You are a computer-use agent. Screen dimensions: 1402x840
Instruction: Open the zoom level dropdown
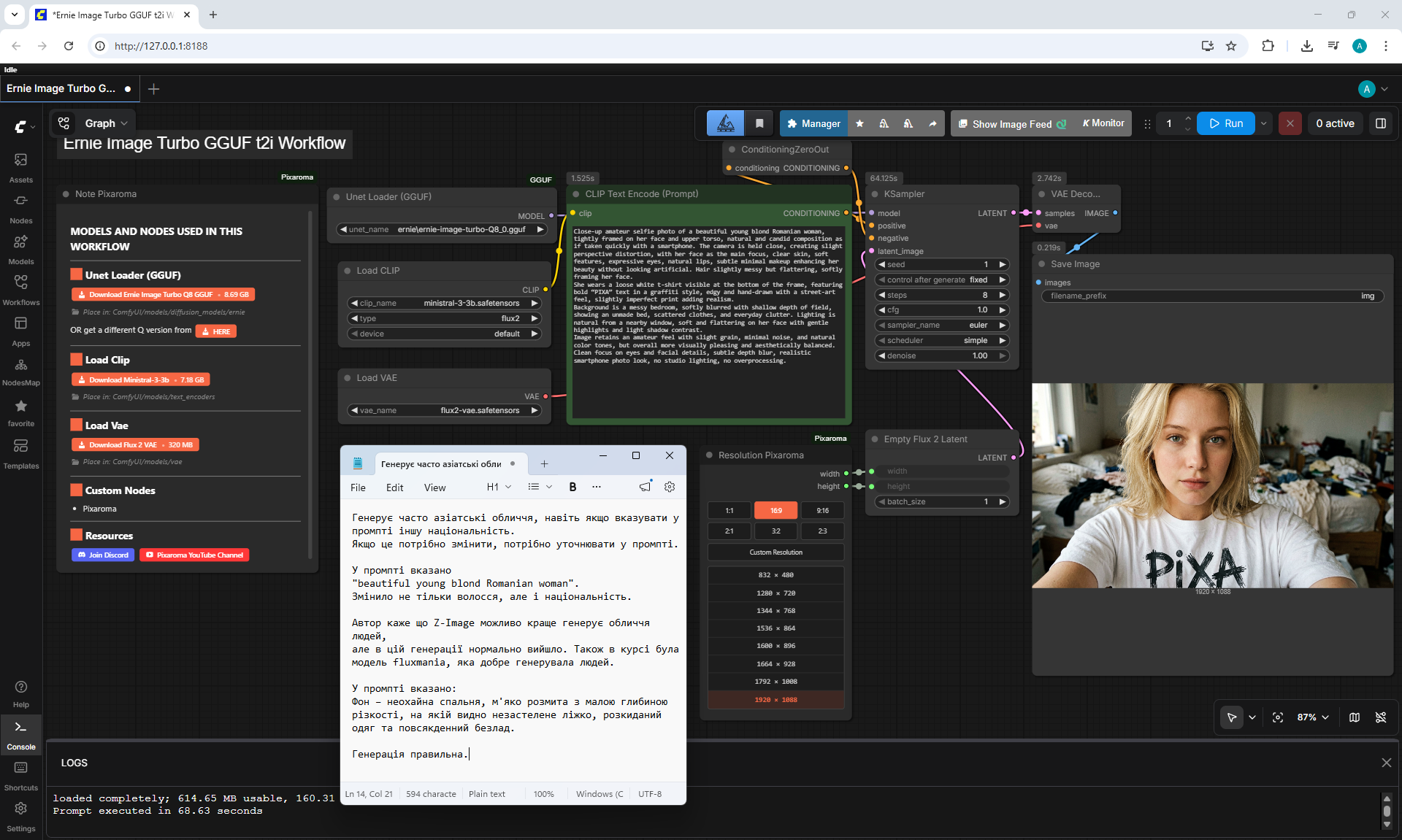point(1313,717)
